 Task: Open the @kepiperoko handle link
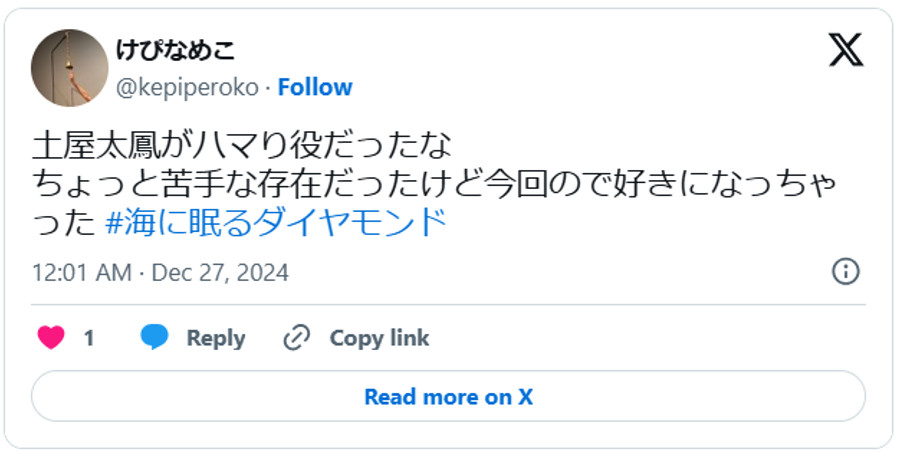click(x=188, y=88)
